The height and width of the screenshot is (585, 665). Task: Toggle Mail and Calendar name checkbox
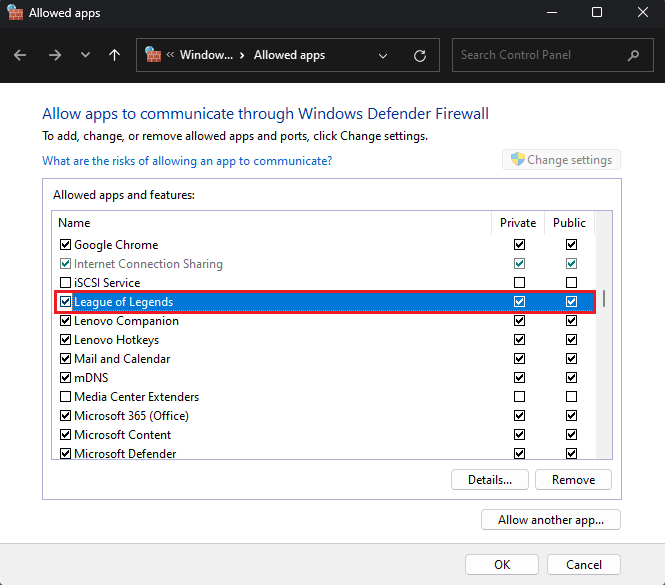[x=65, y=358]
